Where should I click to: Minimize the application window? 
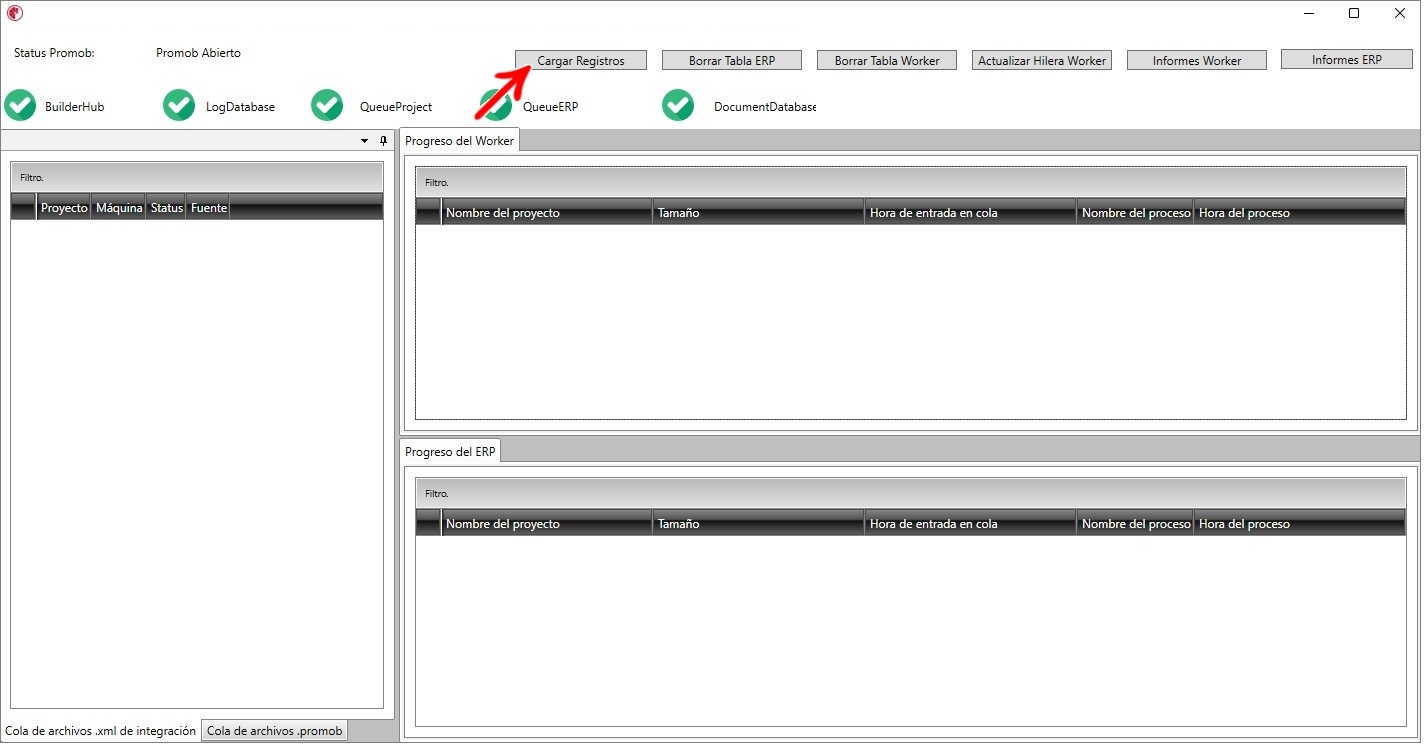pos(1308,14)
